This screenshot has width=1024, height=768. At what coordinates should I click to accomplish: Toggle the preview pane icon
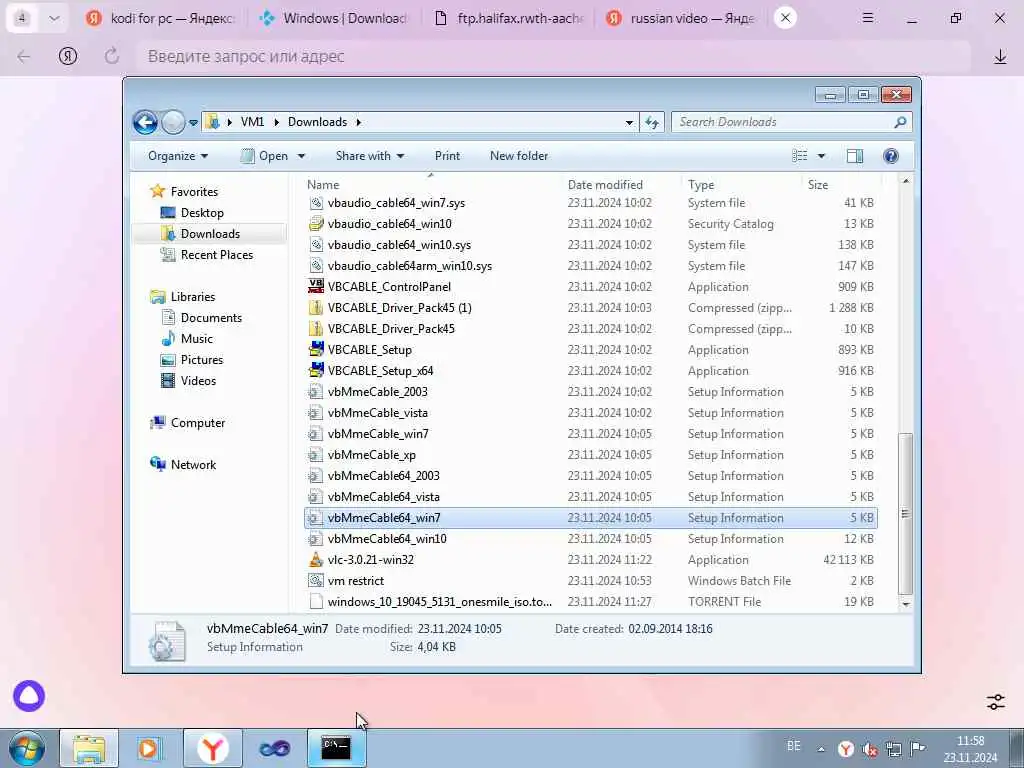click(x=855, y=155)
